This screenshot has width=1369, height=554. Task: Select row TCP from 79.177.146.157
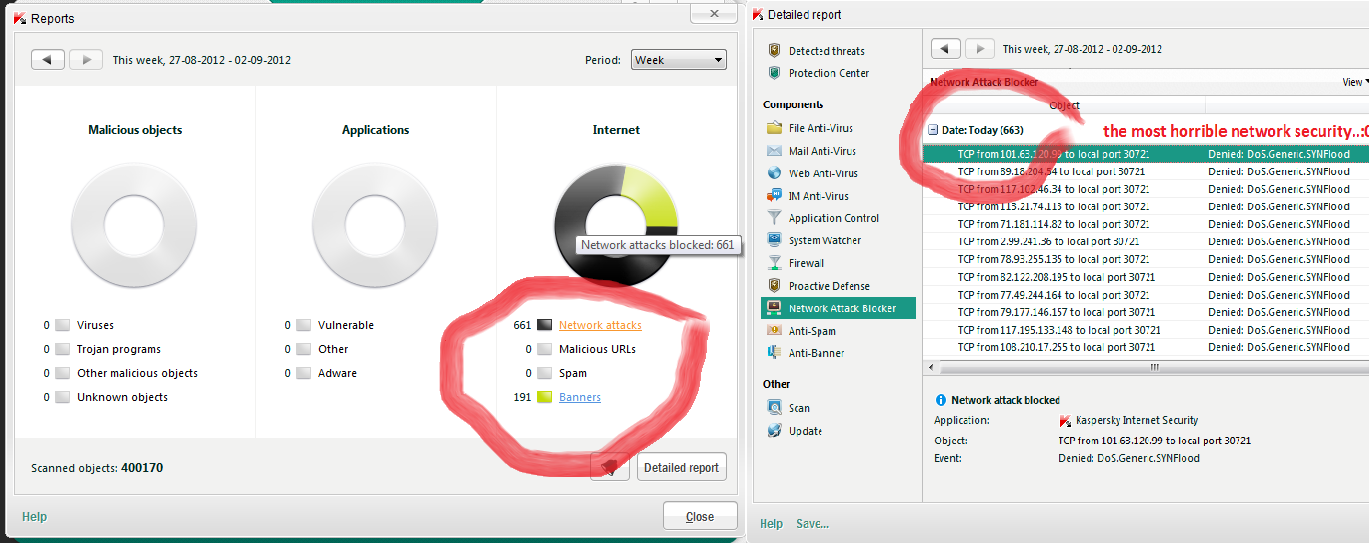[1146, 312]
